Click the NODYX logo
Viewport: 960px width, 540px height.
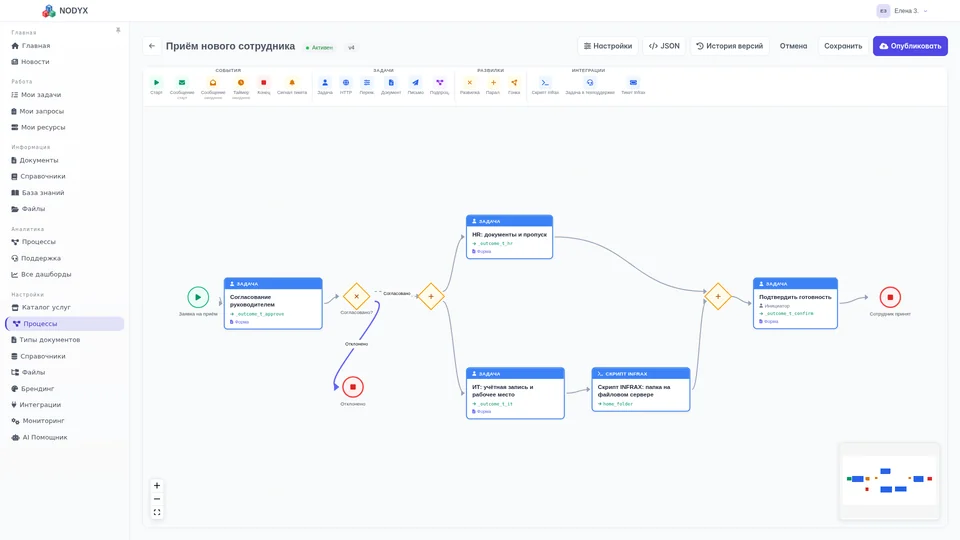click(x=65, y=10)
